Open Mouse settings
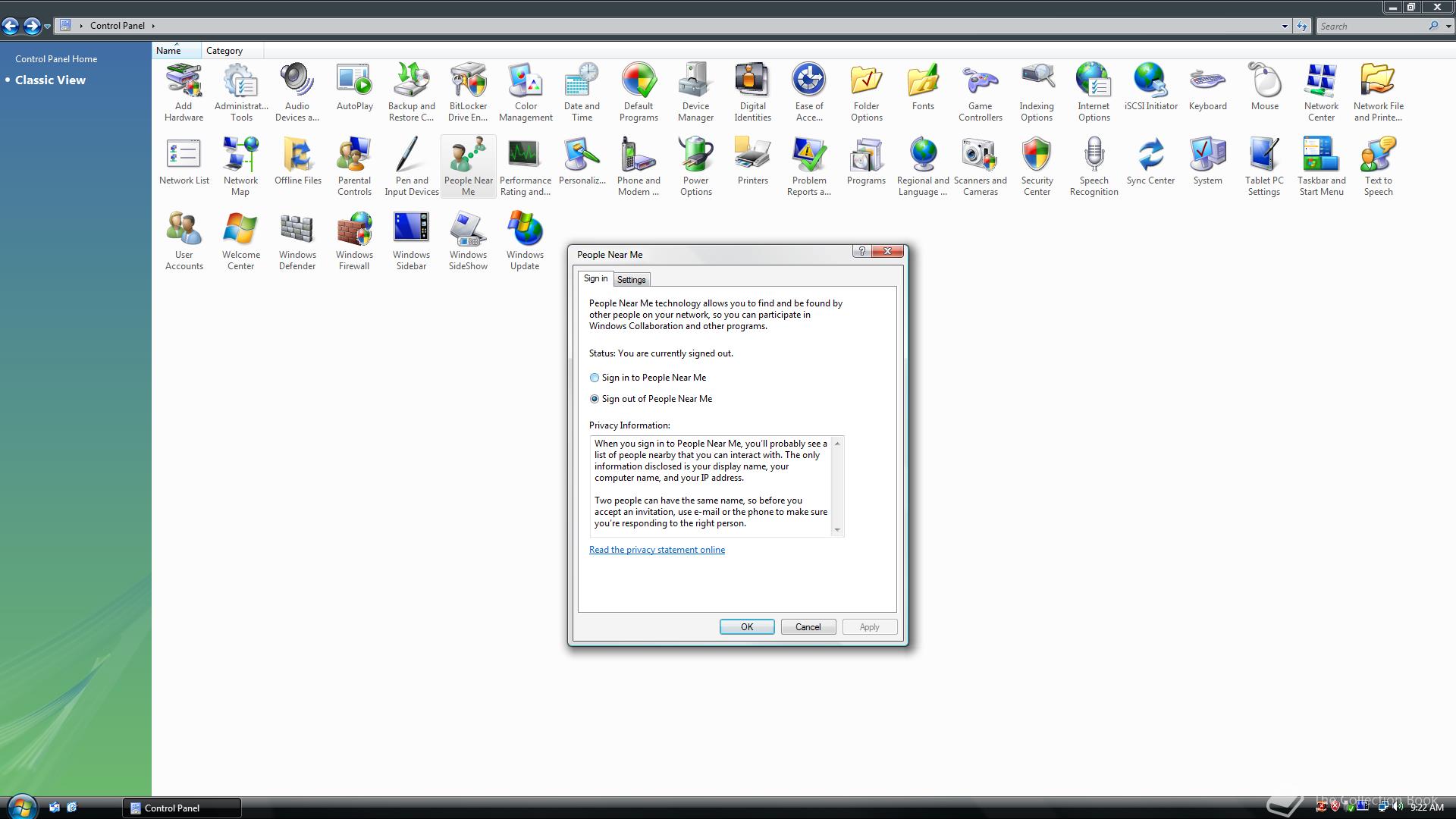 pyautogui.click(x=1264, y=86)
